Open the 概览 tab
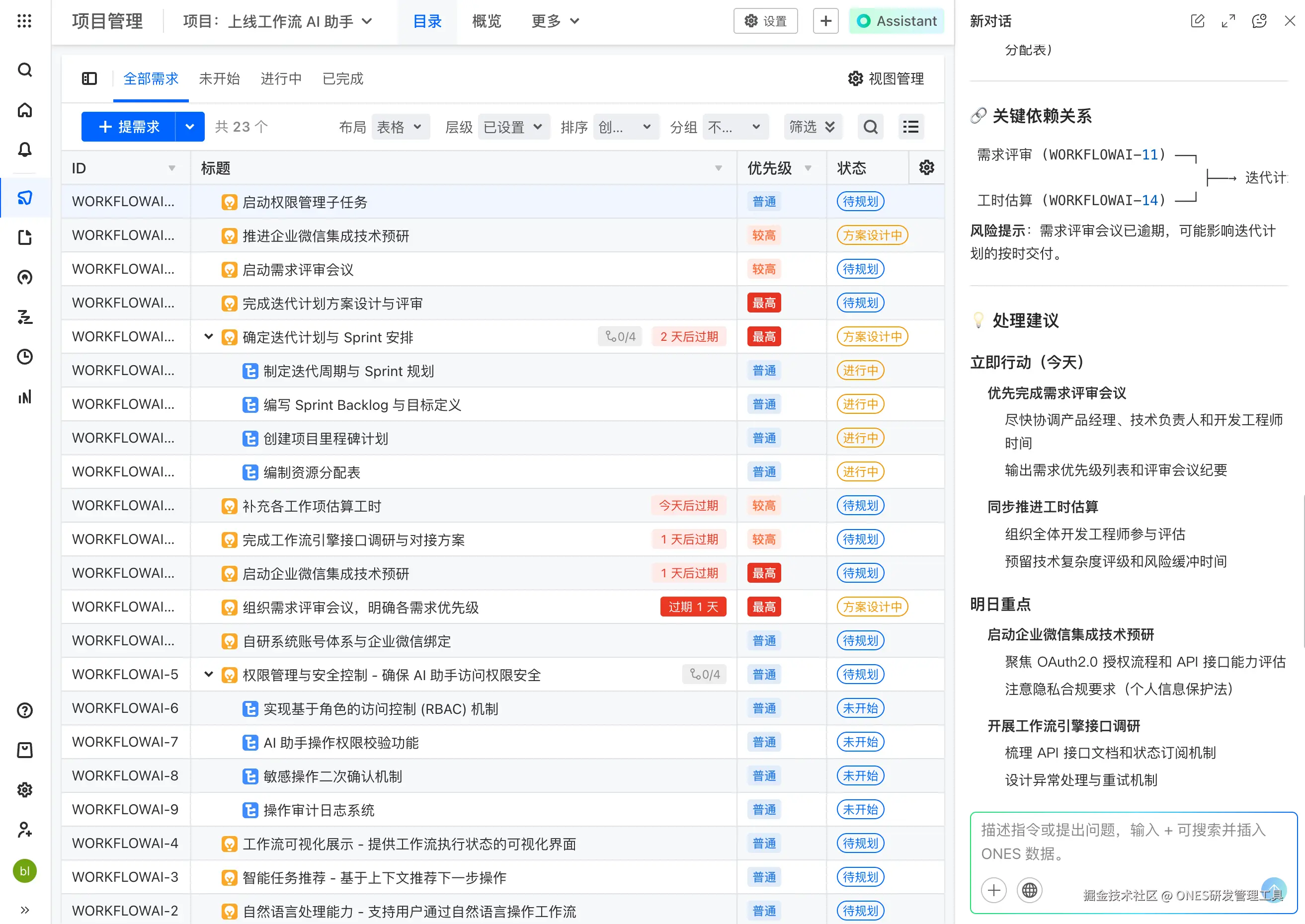 point(486,21)
